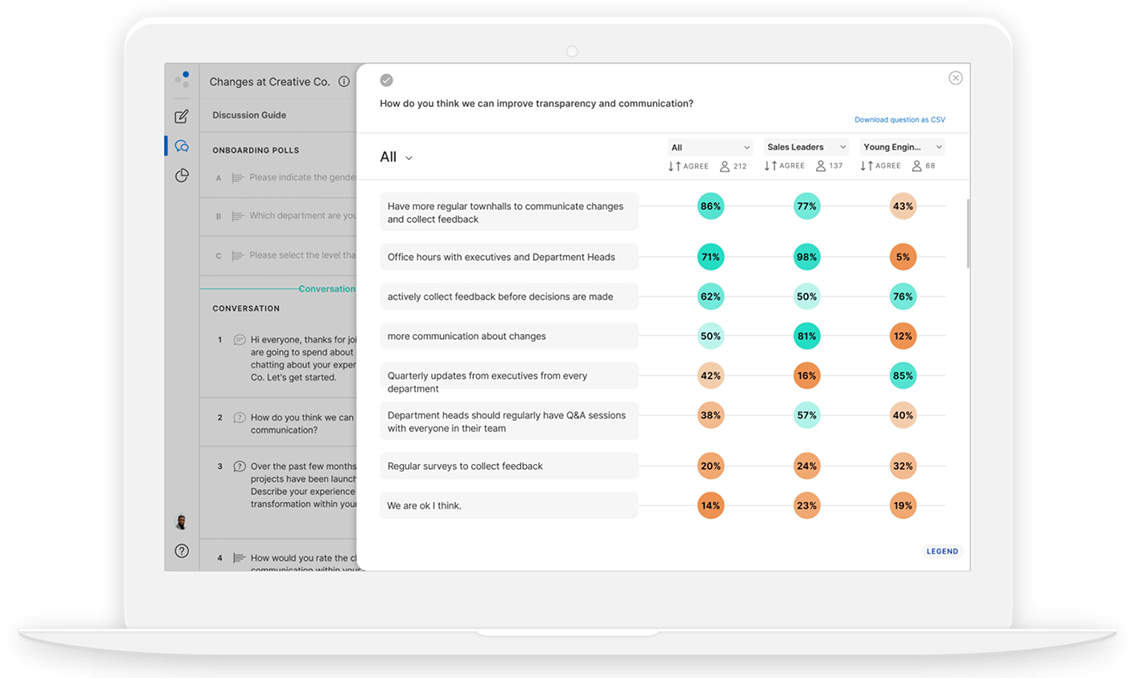This screenshot has width=1140, height=678.
Task: Click poll icon for onboarding poll B
Action: click(238, 216)
